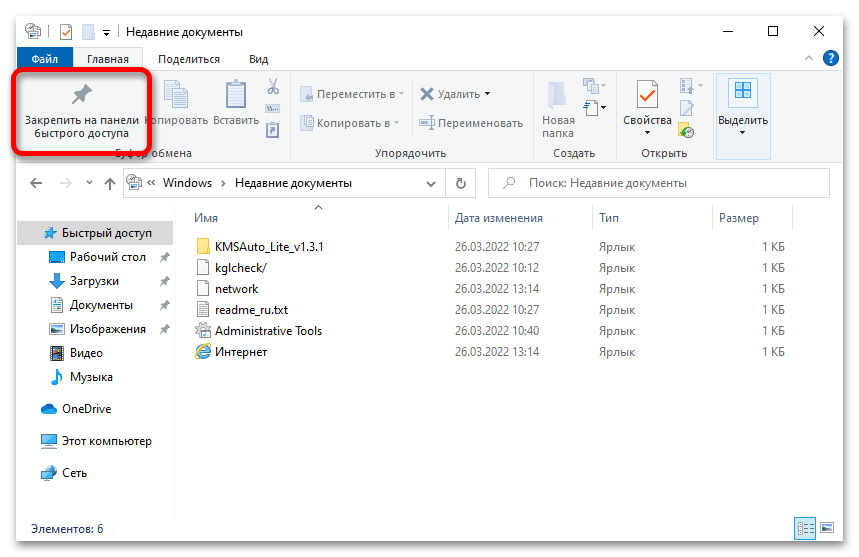Open the Удалить dropdown arrow
Screen dimensions: 859x557
pyautogui.click(x=487, y=94)
